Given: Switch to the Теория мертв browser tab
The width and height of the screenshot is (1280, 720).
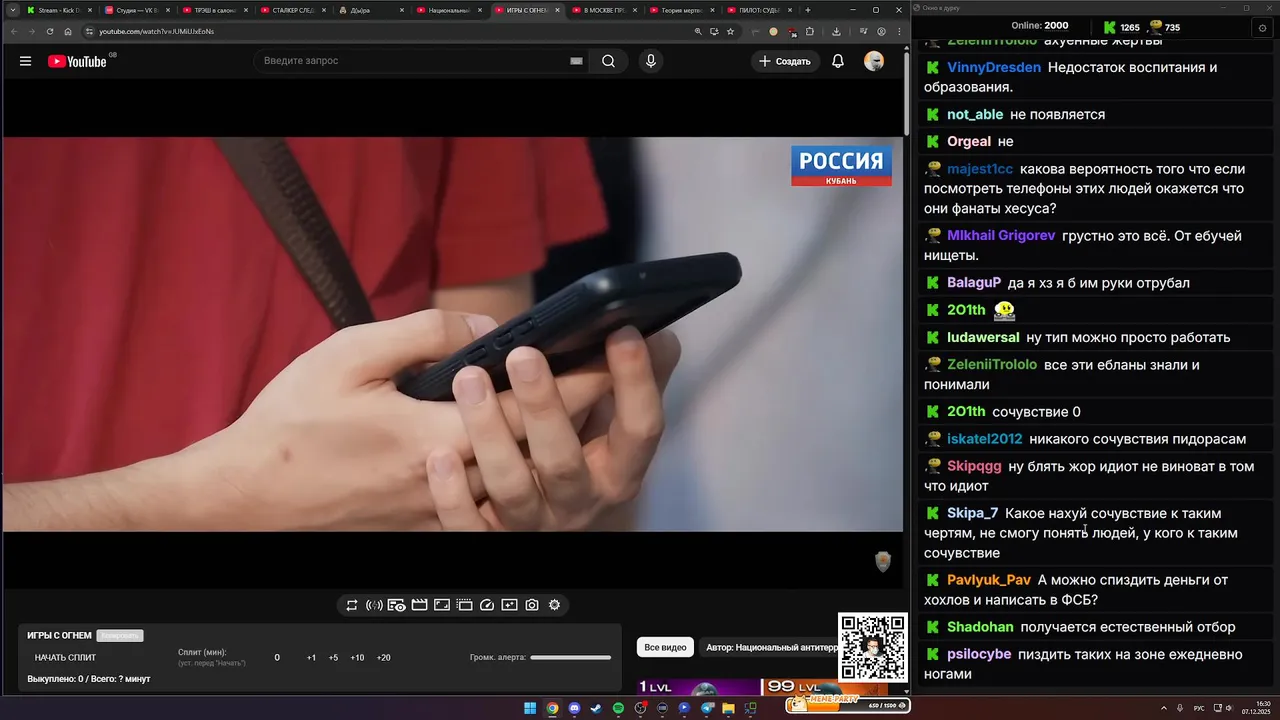Looking at the screenshot, I should [680, 10].
